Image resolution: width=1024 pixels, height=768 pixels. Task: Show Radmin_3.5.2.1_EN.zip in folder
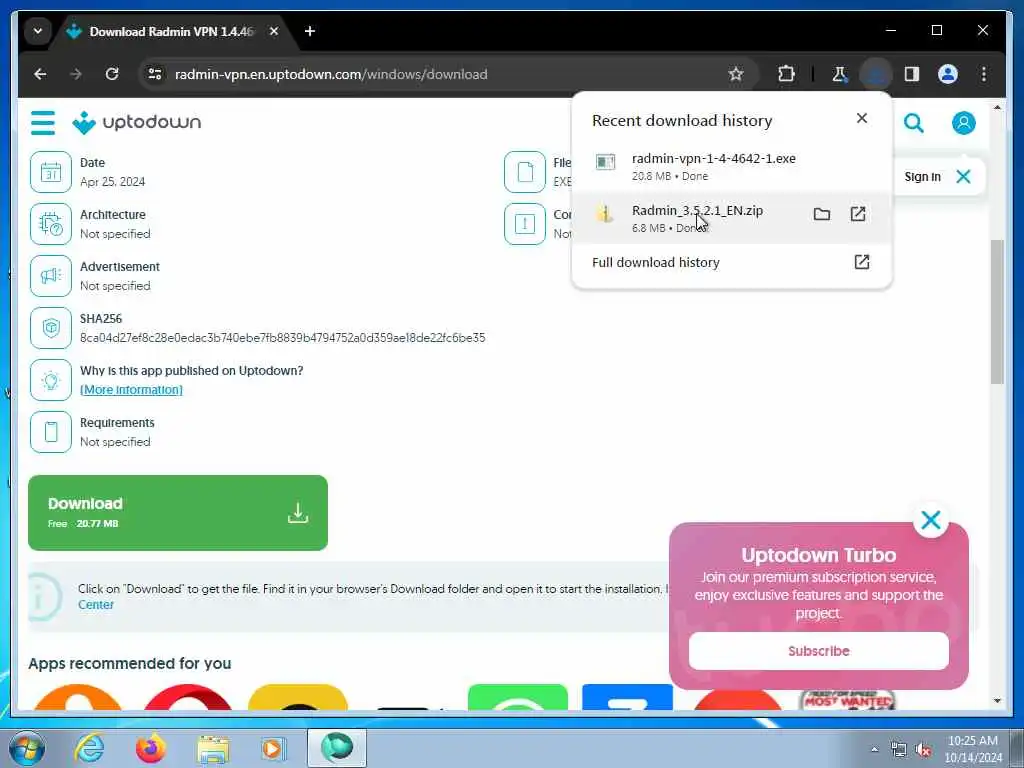(x=822, y=214)
